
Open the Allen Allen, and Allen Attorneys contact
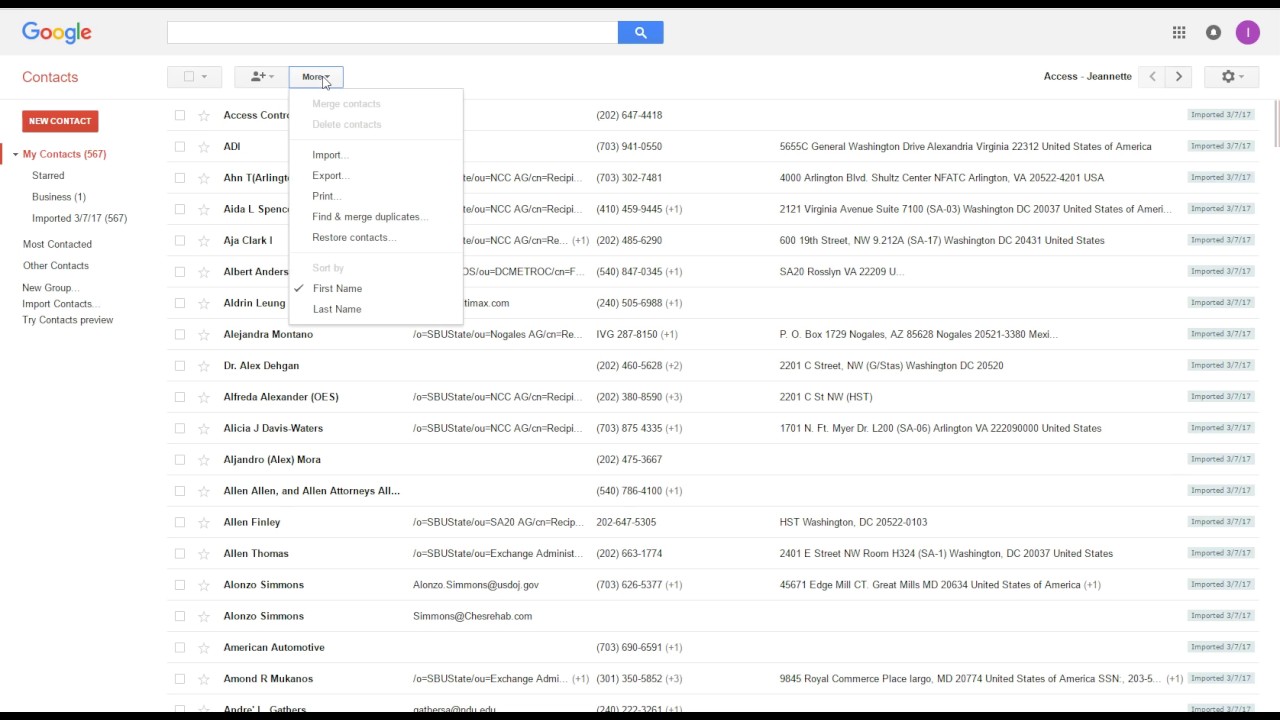point(312,491)
